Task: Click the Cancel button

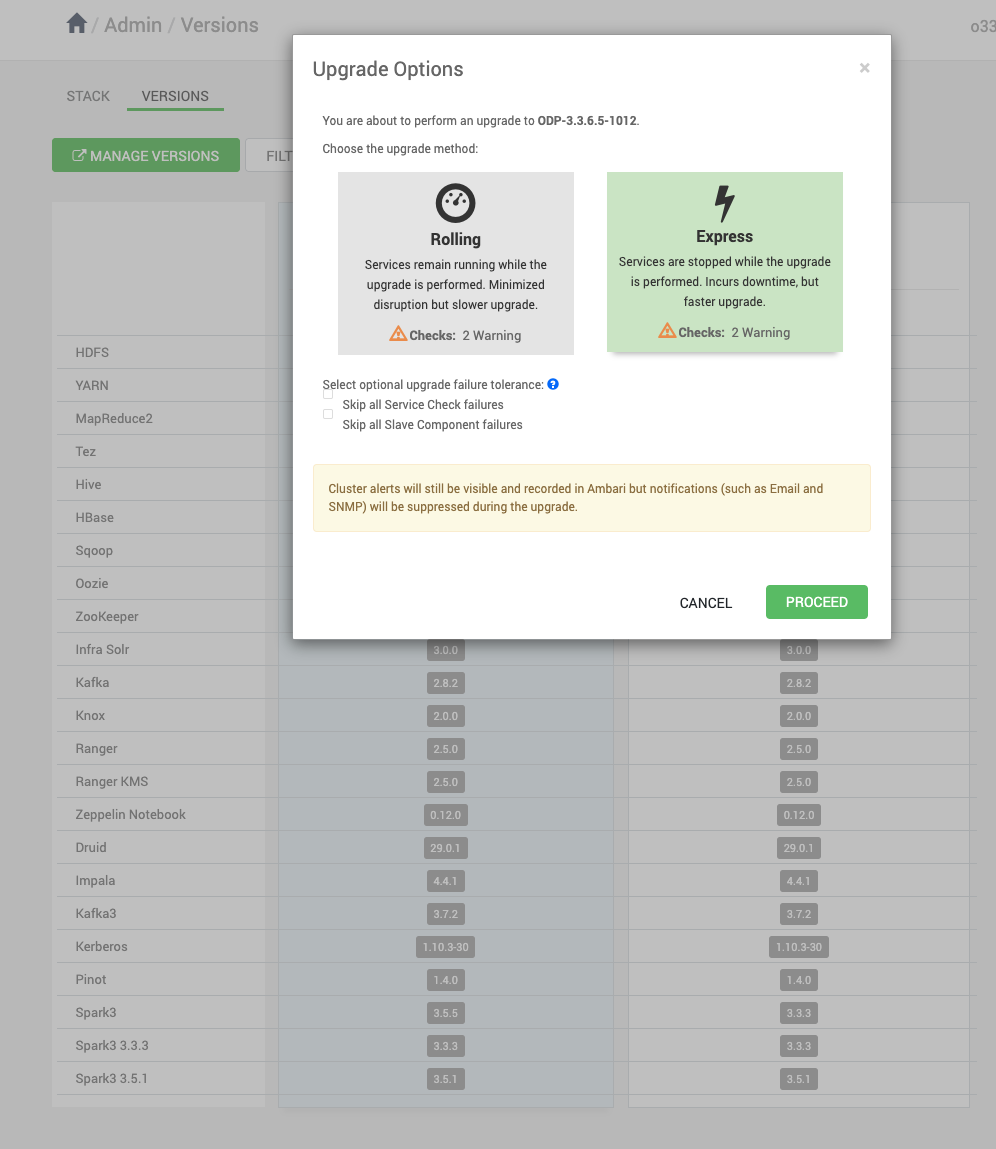Action: [706, 602]
